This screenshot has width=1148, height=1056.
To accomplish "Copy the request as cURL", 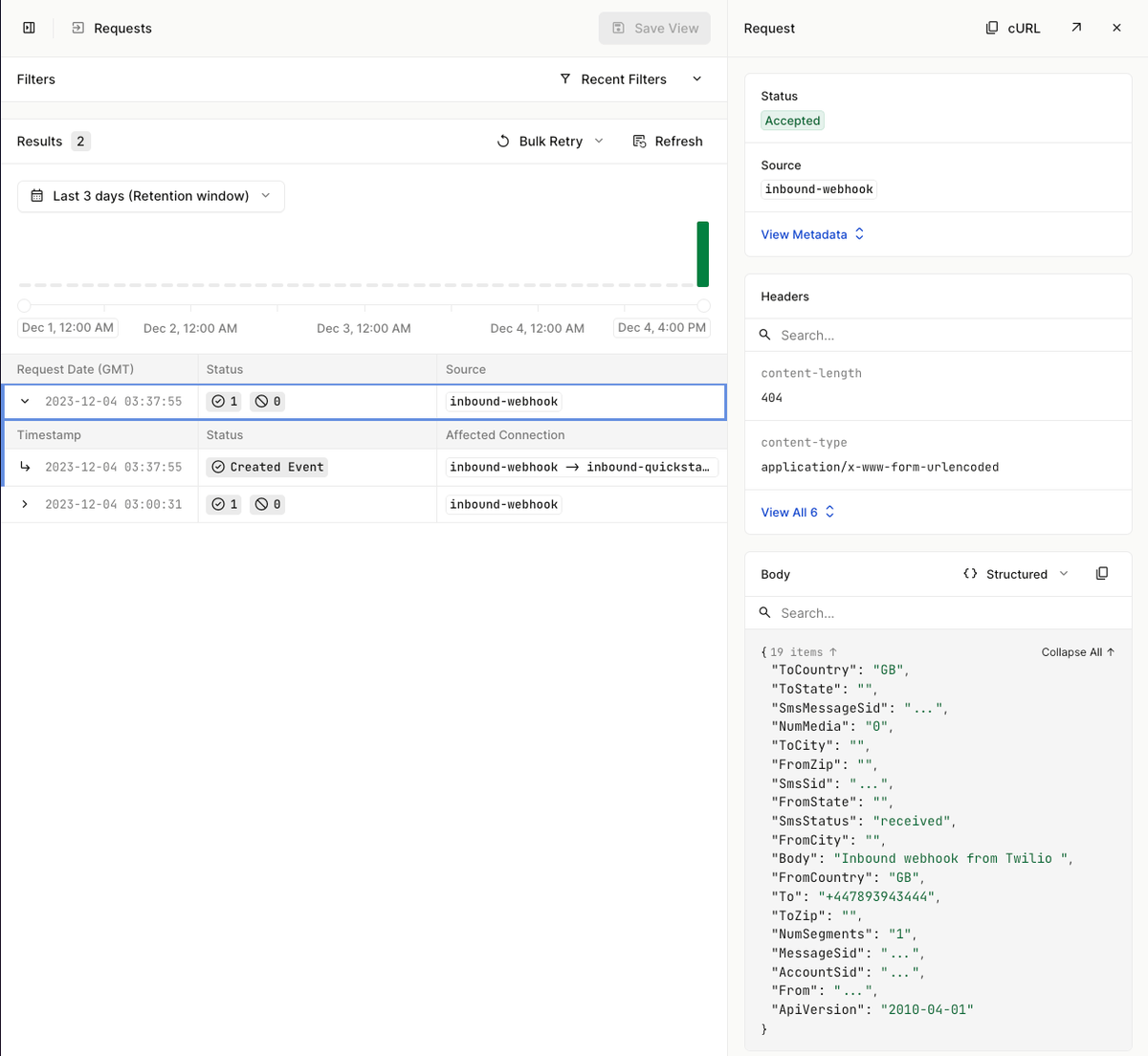I will 1012,28.
